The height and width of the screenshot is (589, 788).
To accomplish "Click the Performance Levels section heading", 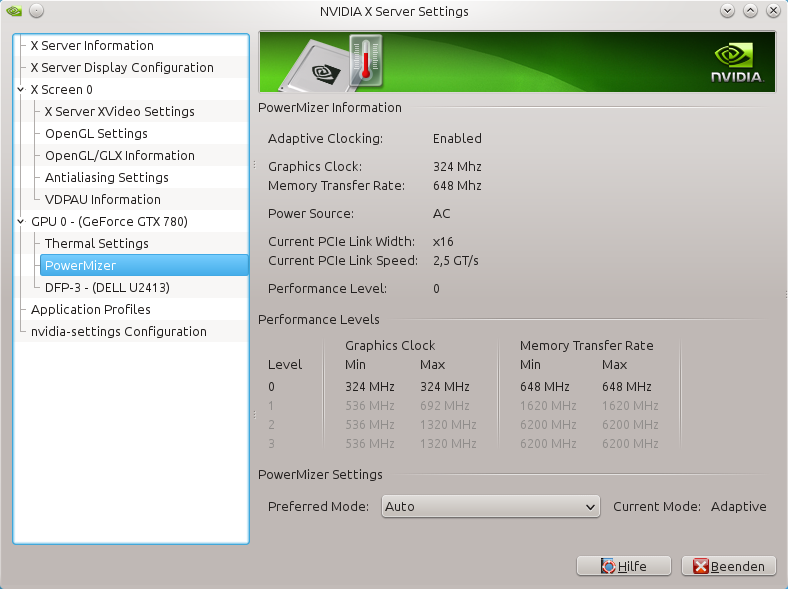I will pos(319,320).
